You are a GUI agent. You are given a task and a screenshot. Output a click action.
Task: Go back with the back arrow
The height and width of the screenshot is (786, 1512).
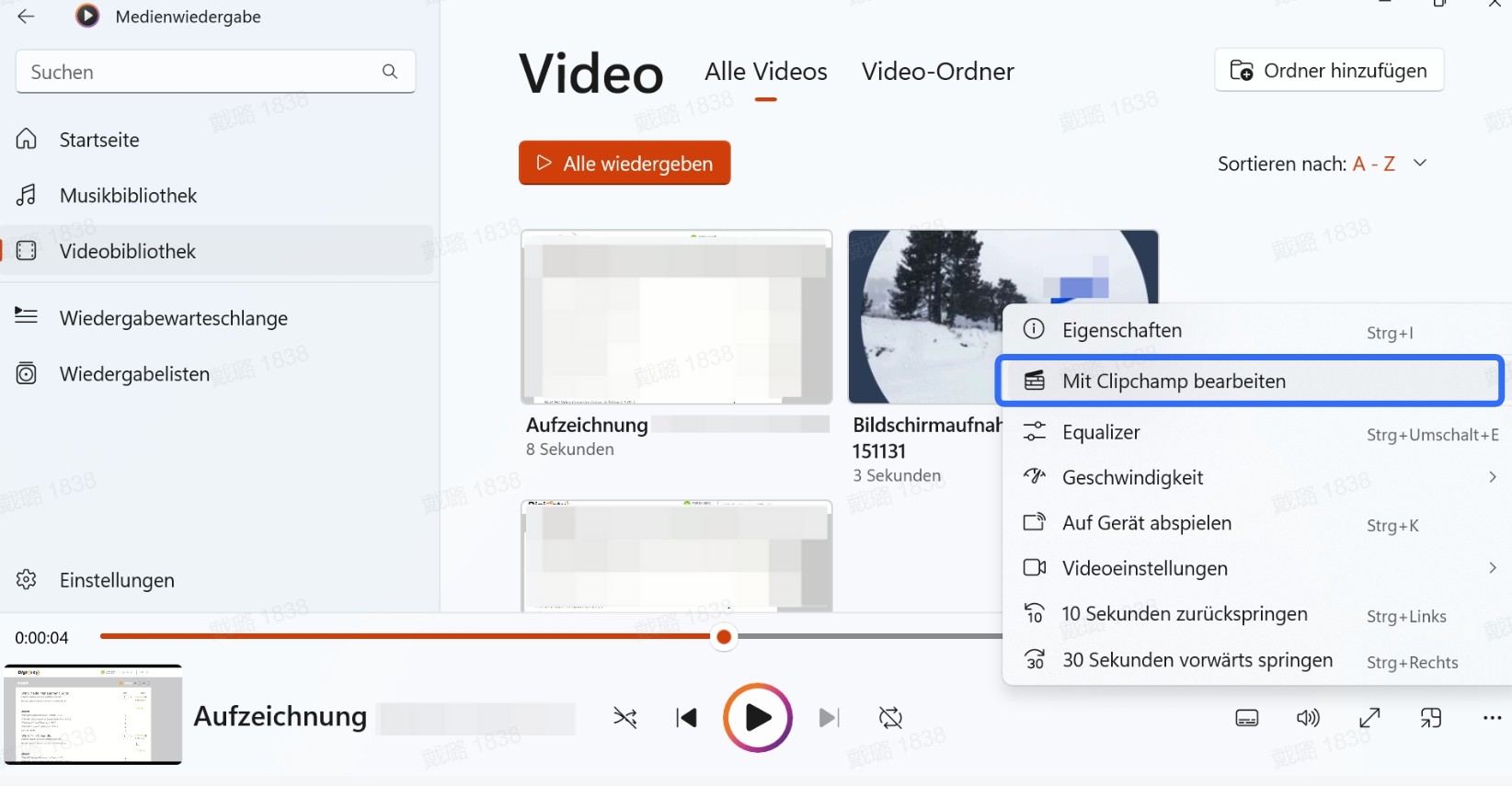pos(26,16)
